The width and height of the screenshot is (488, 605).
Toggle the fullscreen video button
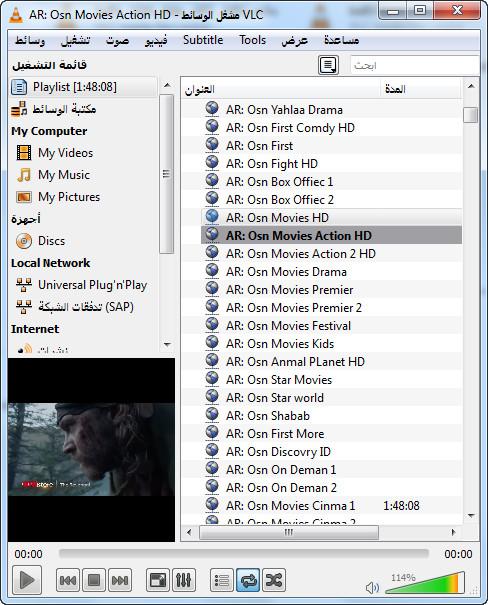point(158,580)
